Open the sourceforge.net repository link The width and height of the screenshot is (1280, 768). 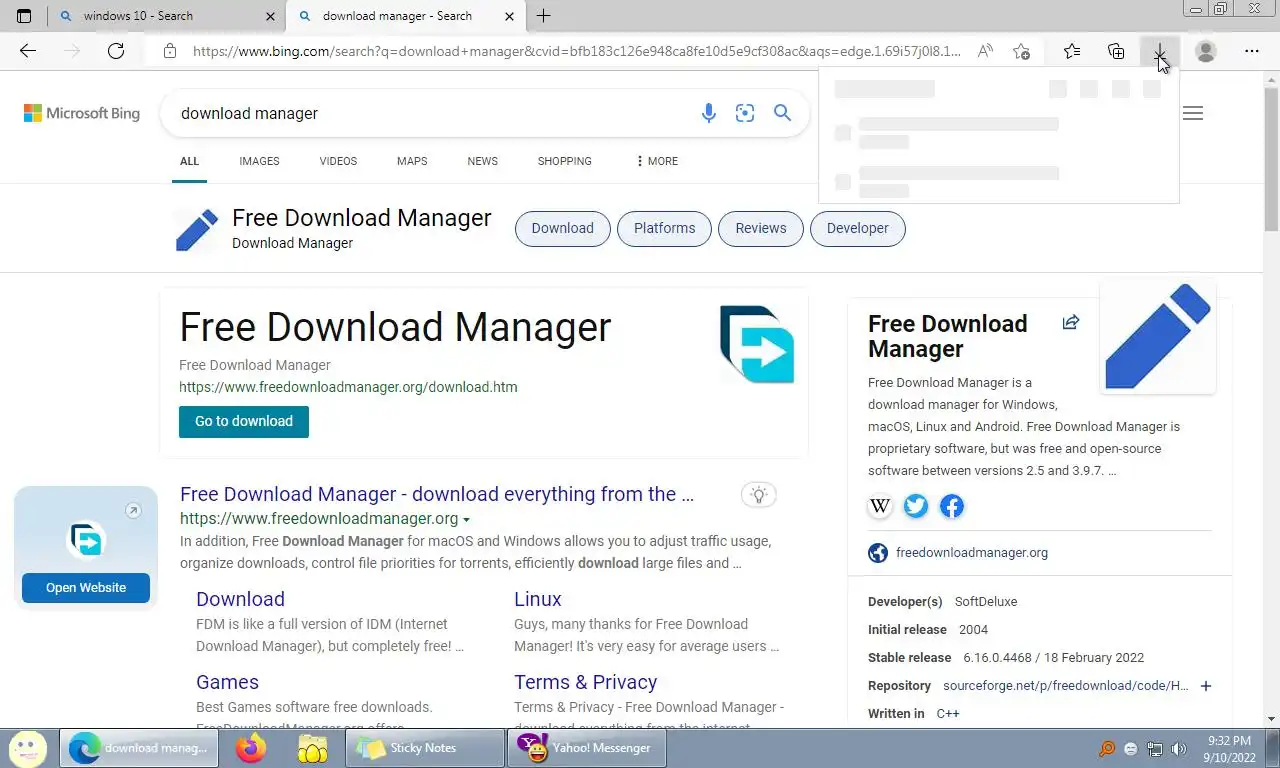1066,686
